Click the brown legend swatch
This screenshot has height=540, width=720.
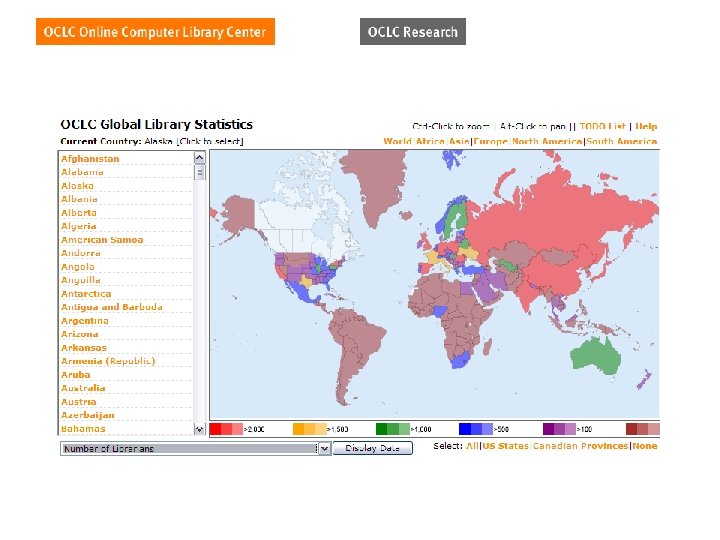(x=643, y=429)
